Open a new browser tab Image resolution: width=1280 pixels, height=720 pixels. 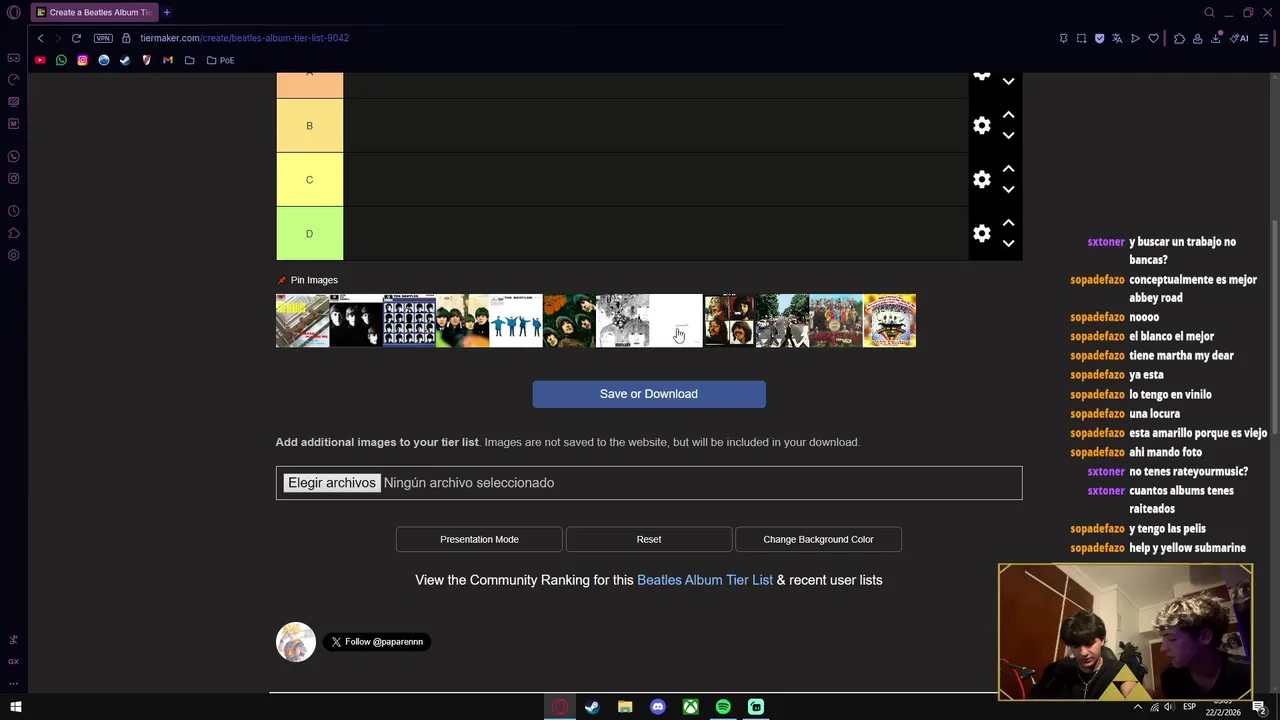tap(167, 12)
